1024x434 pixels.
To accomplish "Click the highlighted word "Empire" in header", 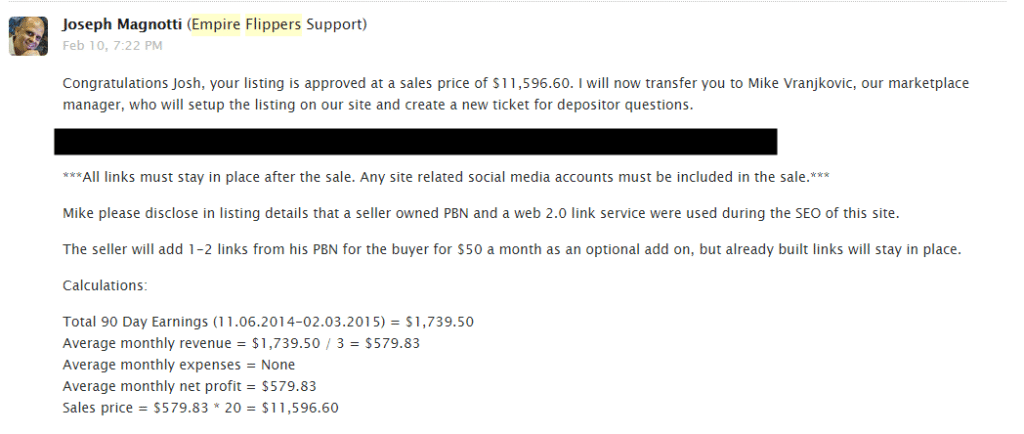I will (x=216, y=24).
